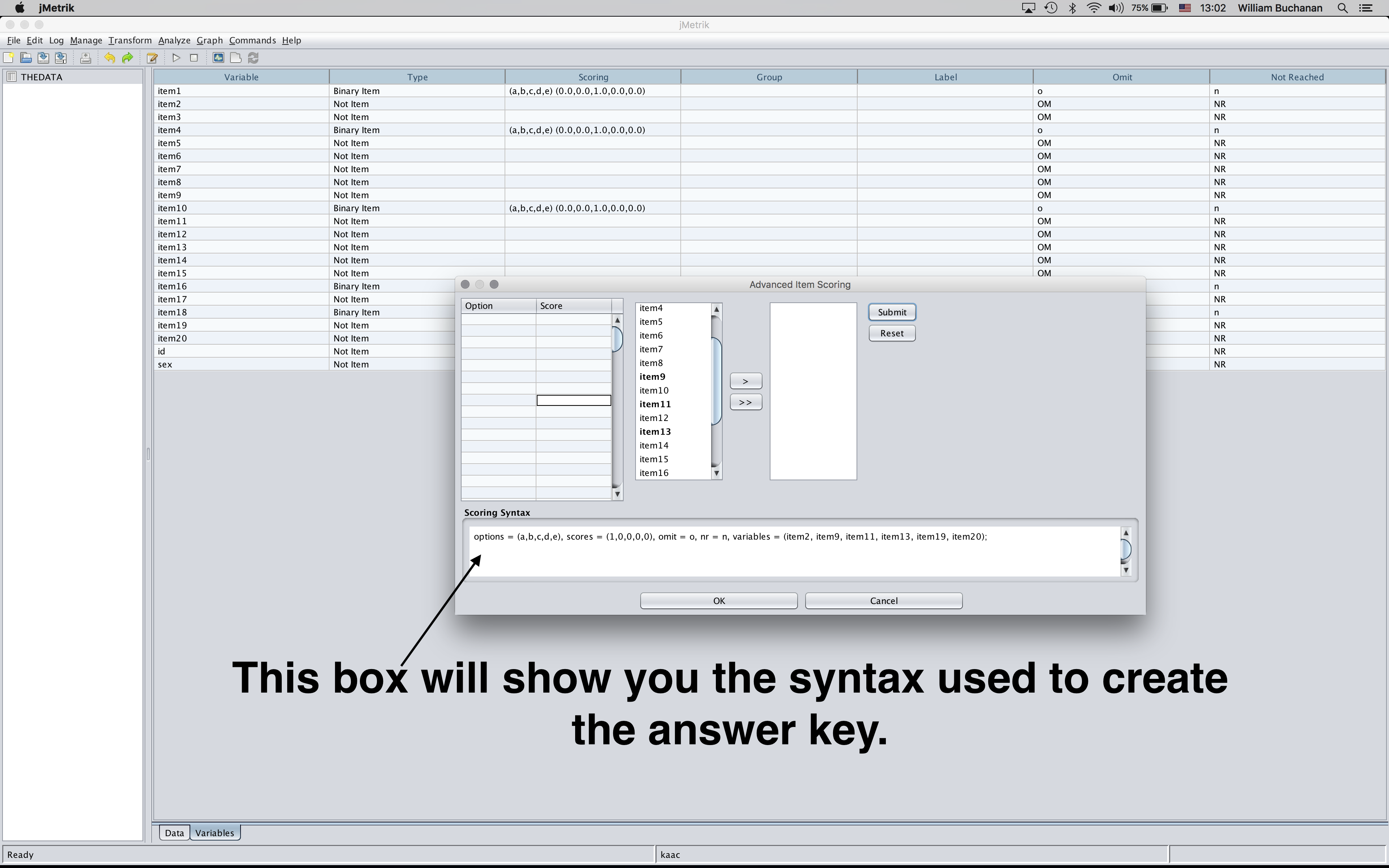Open the Edit menu
This screenshot has height=868, width=1389.
point(34,40)
